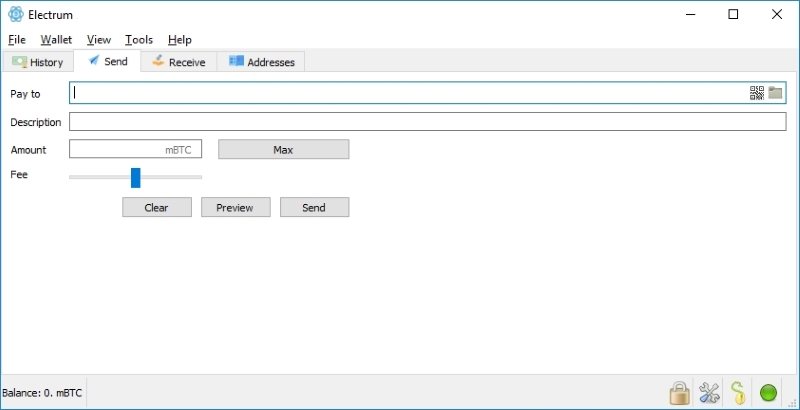Open preferences via the tools icon

click(709, 393)
